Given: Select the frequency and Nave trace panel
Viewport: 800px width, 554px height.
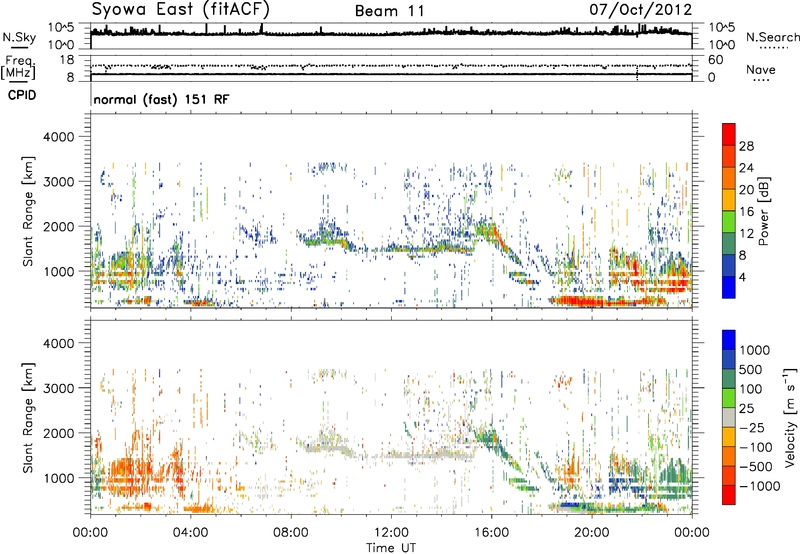Looking at the screenshot, I should click(x=391, y=68).
